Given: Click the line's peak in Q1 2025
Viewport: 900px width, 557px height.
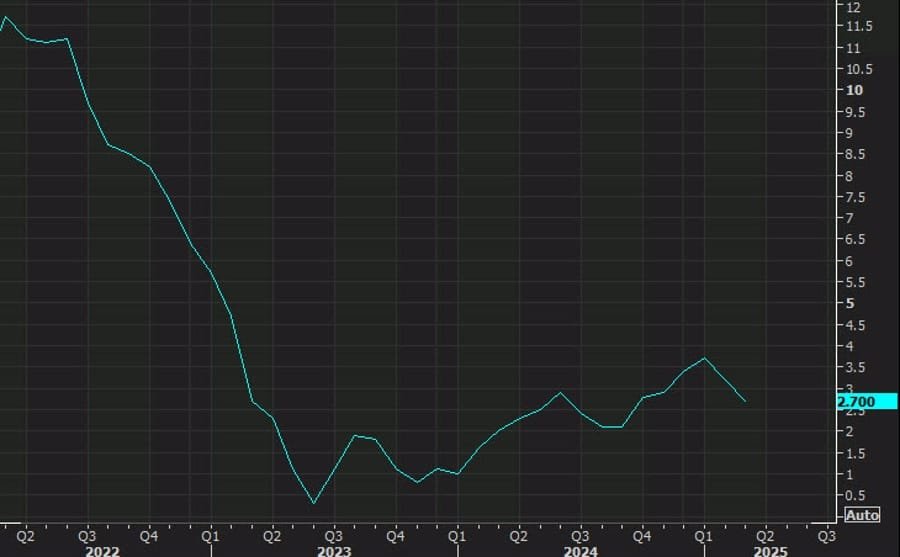Looking at the screenshot, I should pyautogui.click(x=705, y=358).
